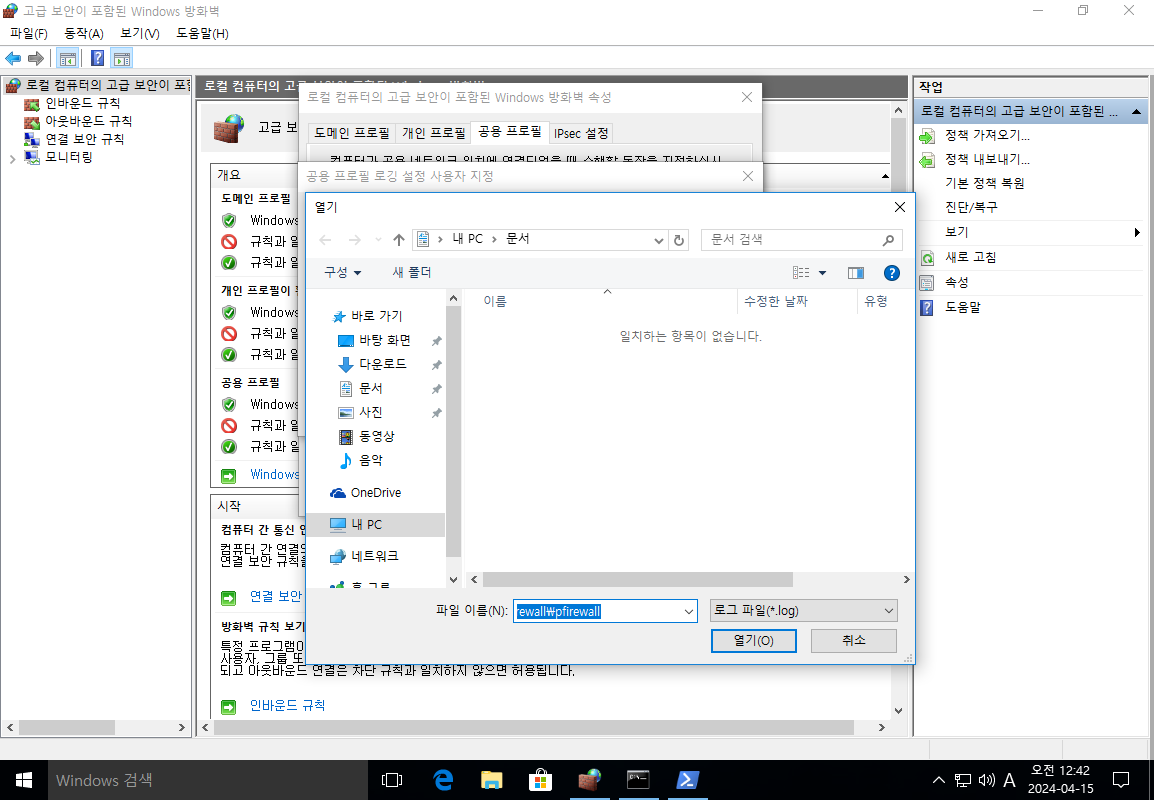Viewport: 1154px width, 800px height.
Task: Click the back arrow in MMC toolbar
Action: (13, 58)
